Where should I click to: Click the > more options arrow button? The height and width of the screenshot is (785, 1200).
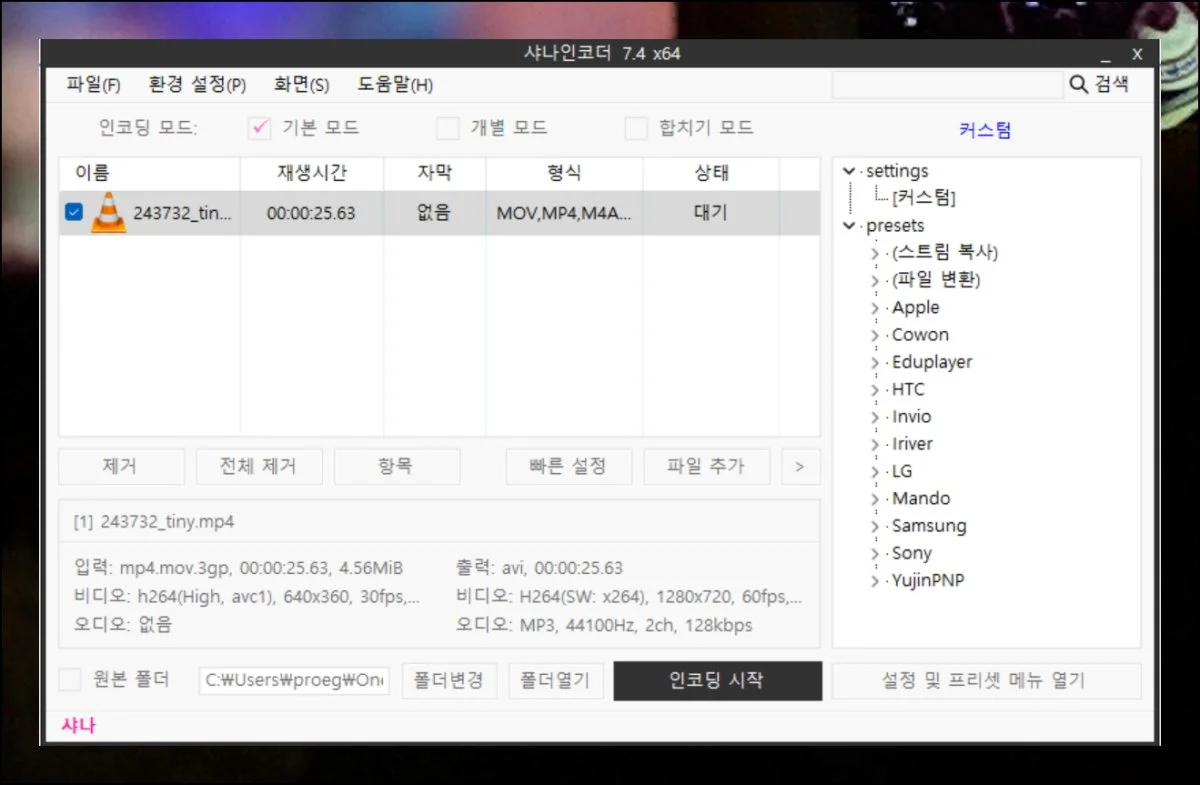pos(799,466)
